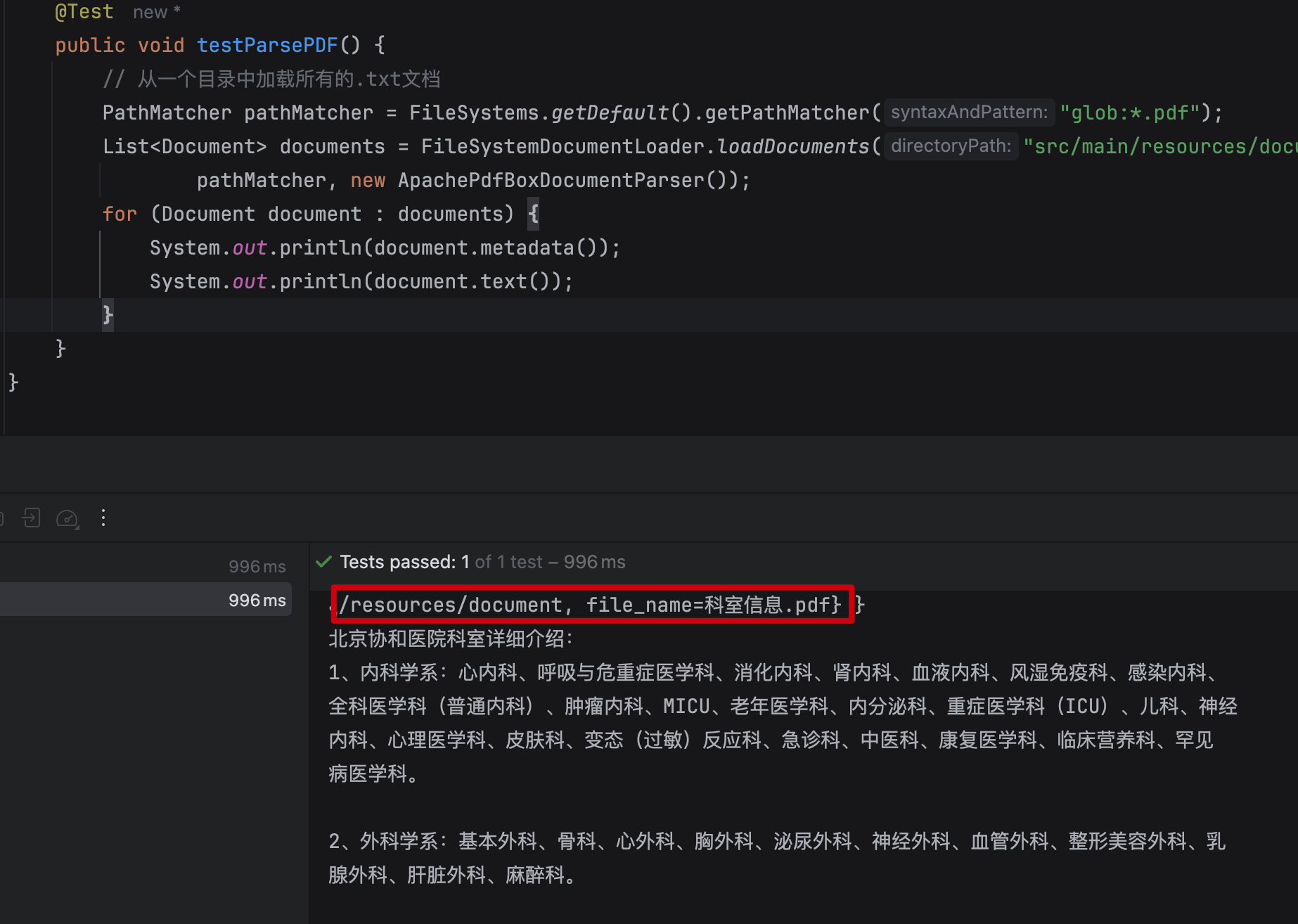Click the highlighted closing brace of the for loop
Viewport: 1298px width, 924px height.
[x=108, y=314]
